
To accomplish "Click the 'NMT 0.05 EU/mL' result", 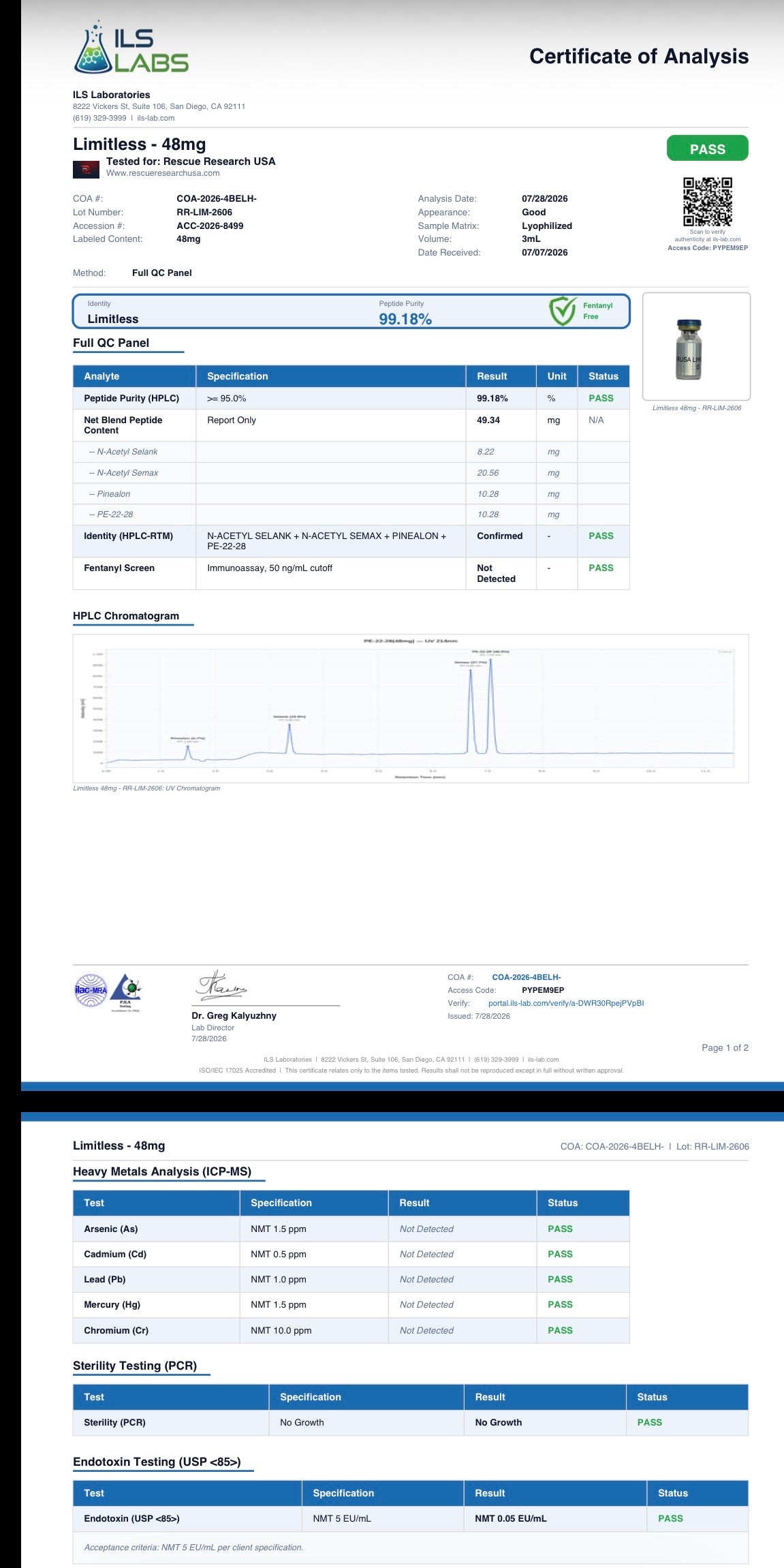I will click(x=511, y=1518).
